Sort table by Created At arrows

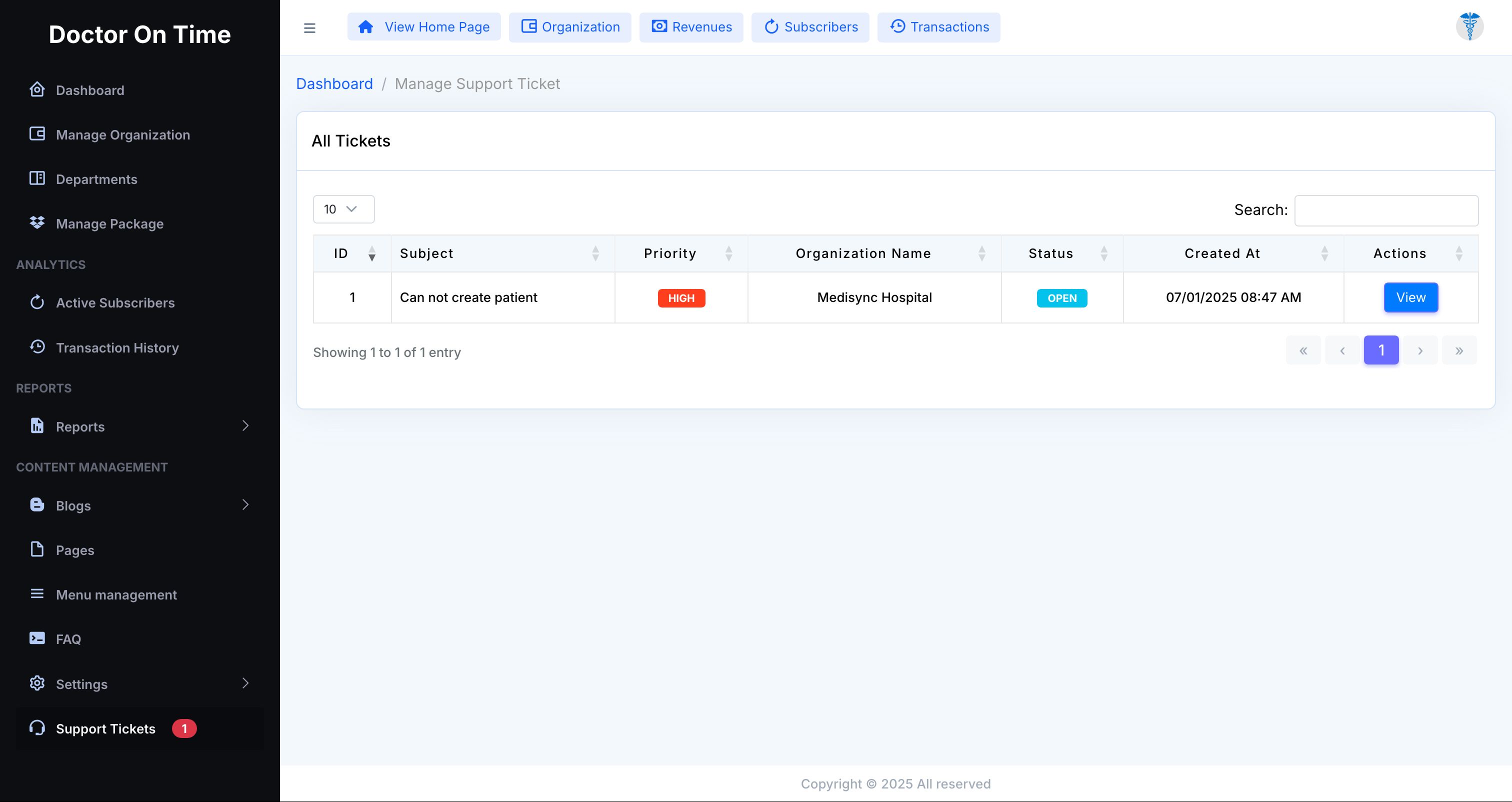click(1324, 253)
